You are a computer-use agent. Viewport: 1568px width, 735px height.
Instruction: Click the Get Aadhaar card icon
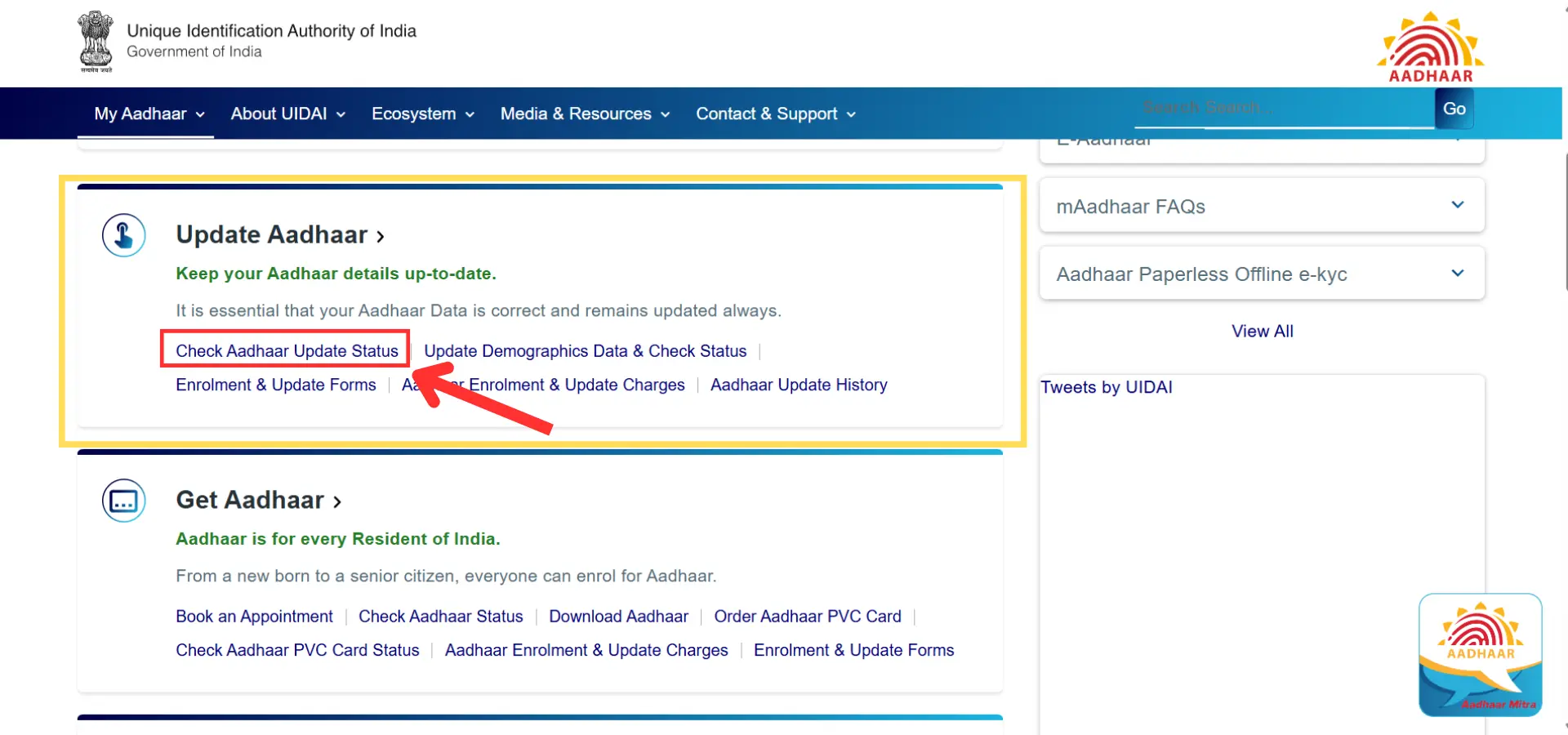(124, 501)
